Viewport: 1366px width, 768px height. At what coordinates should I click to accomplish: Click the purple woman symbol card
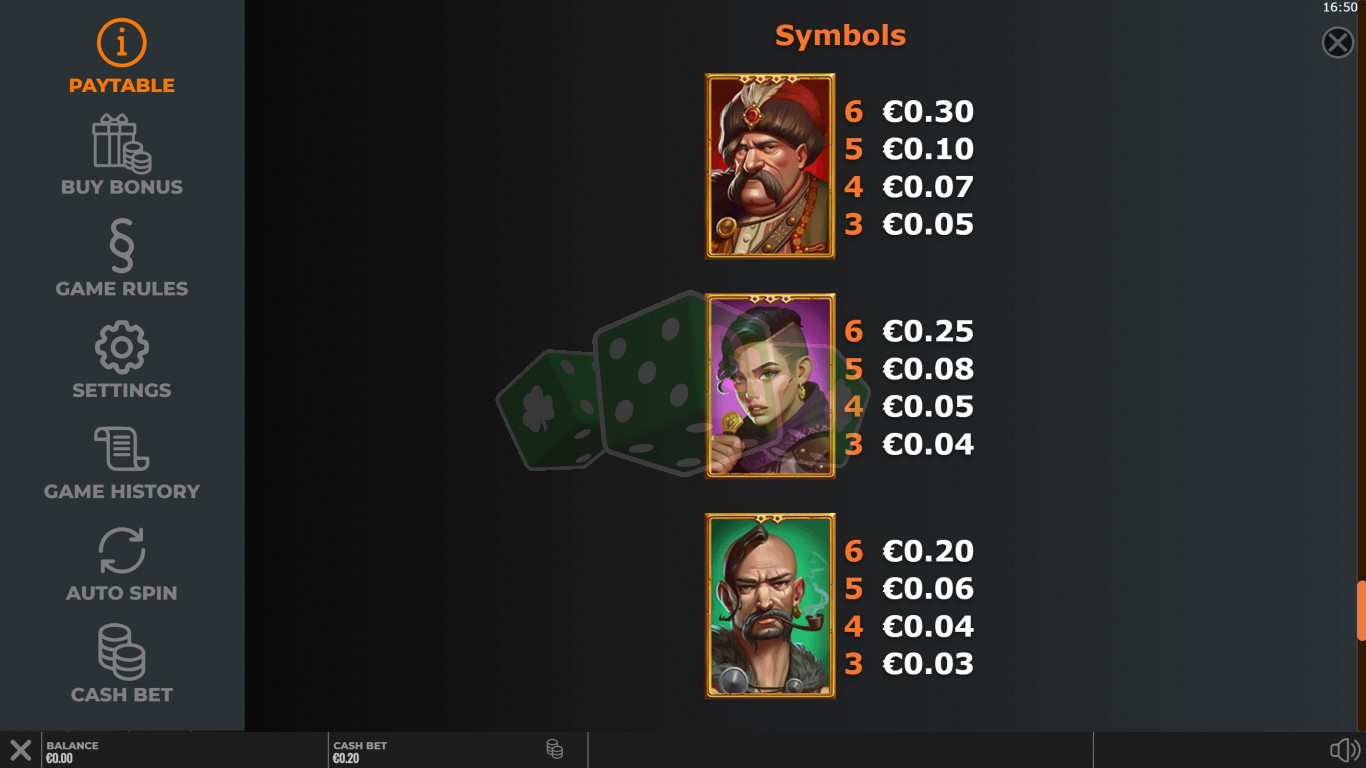770,386
